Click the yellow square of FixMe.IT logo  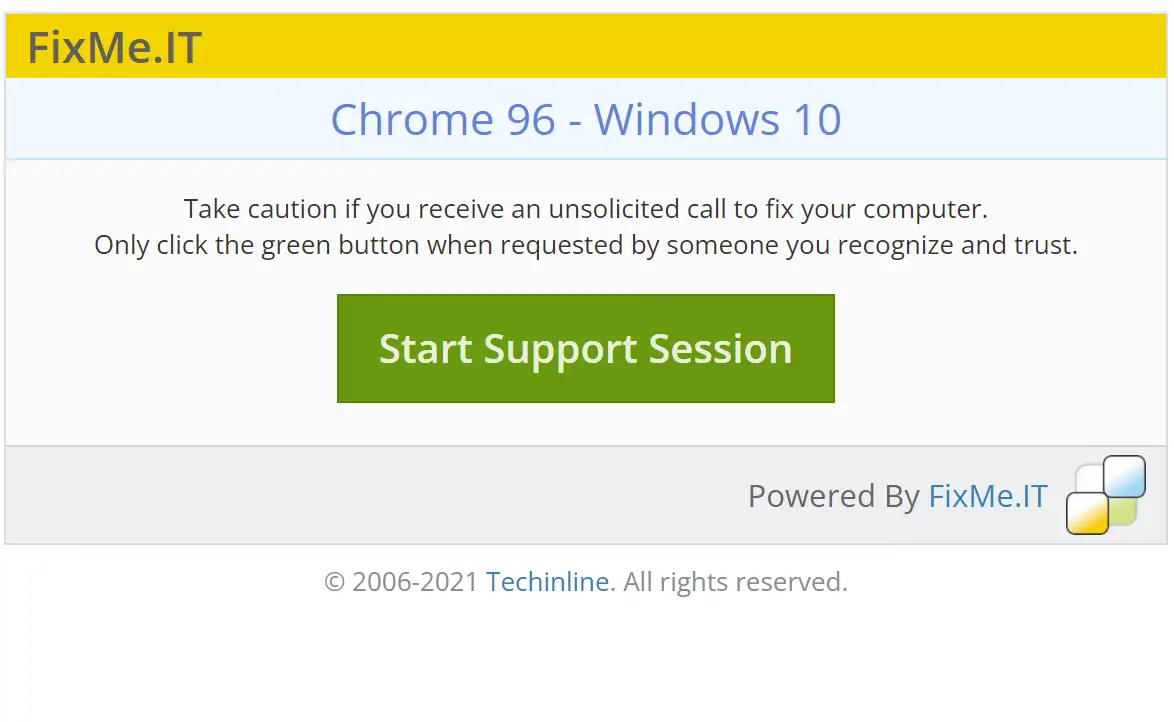(x=1087, y=515)
